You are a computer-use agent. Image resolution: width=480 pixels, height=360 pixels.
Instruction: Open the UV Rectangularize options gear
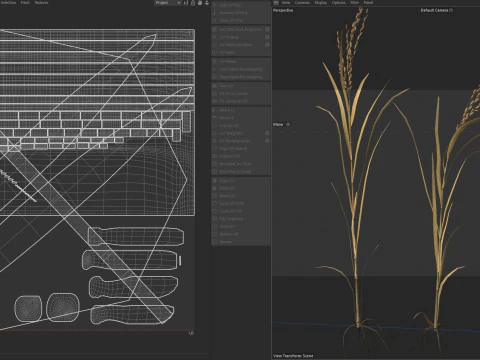click(x=267, y=141)
